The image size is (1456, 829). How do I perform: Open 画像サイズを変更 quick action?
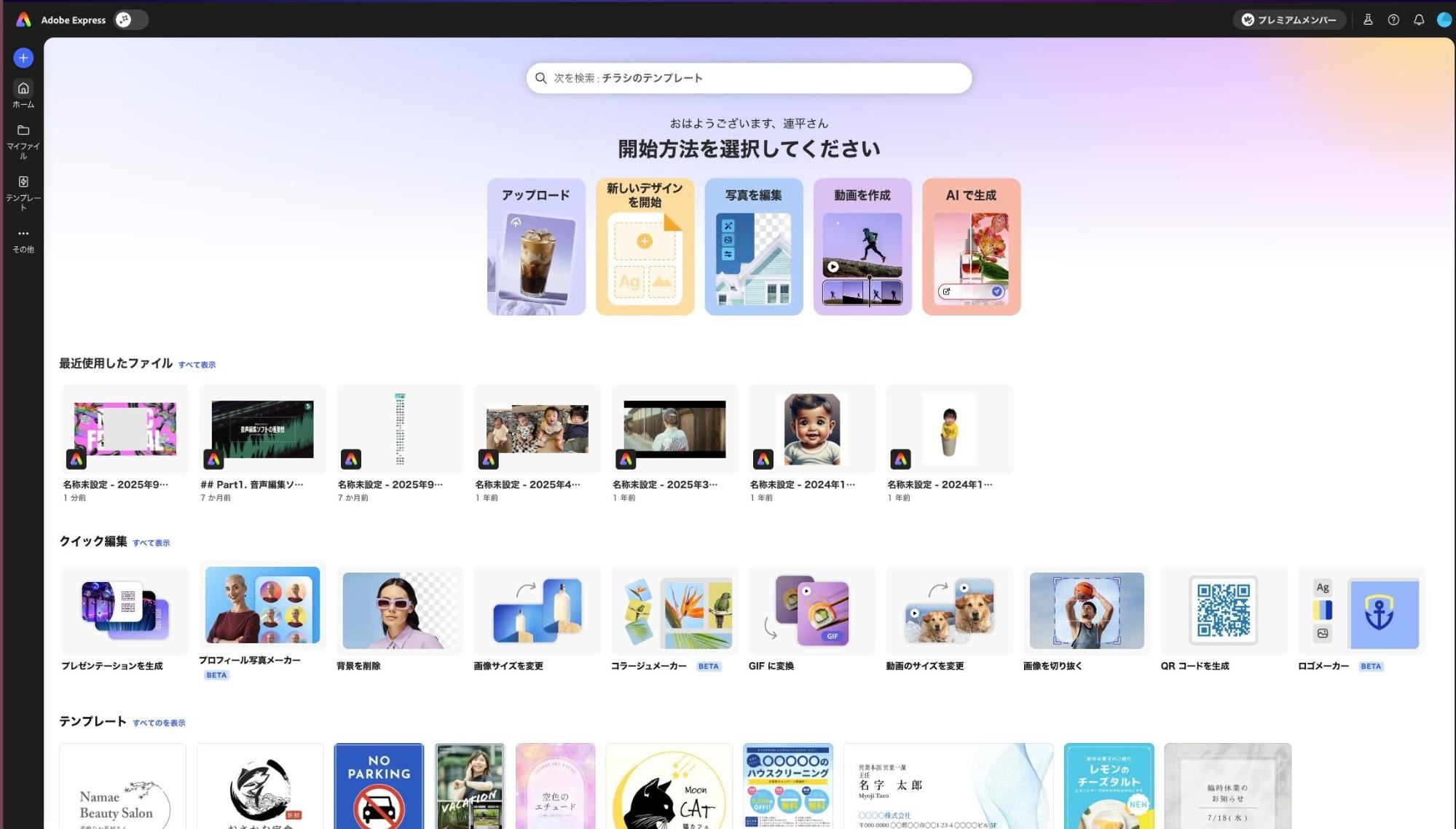(x=537, y=619)
